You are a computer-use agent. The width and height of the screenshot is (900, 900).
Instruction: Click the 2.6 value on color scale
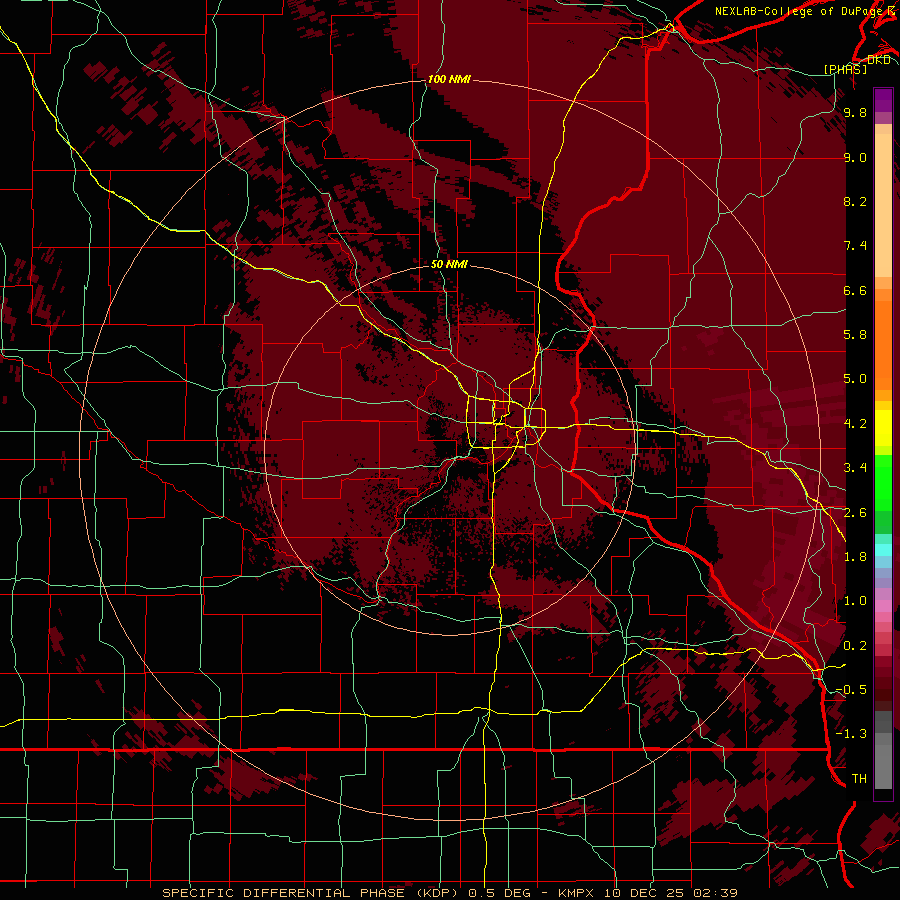point(855,513)
